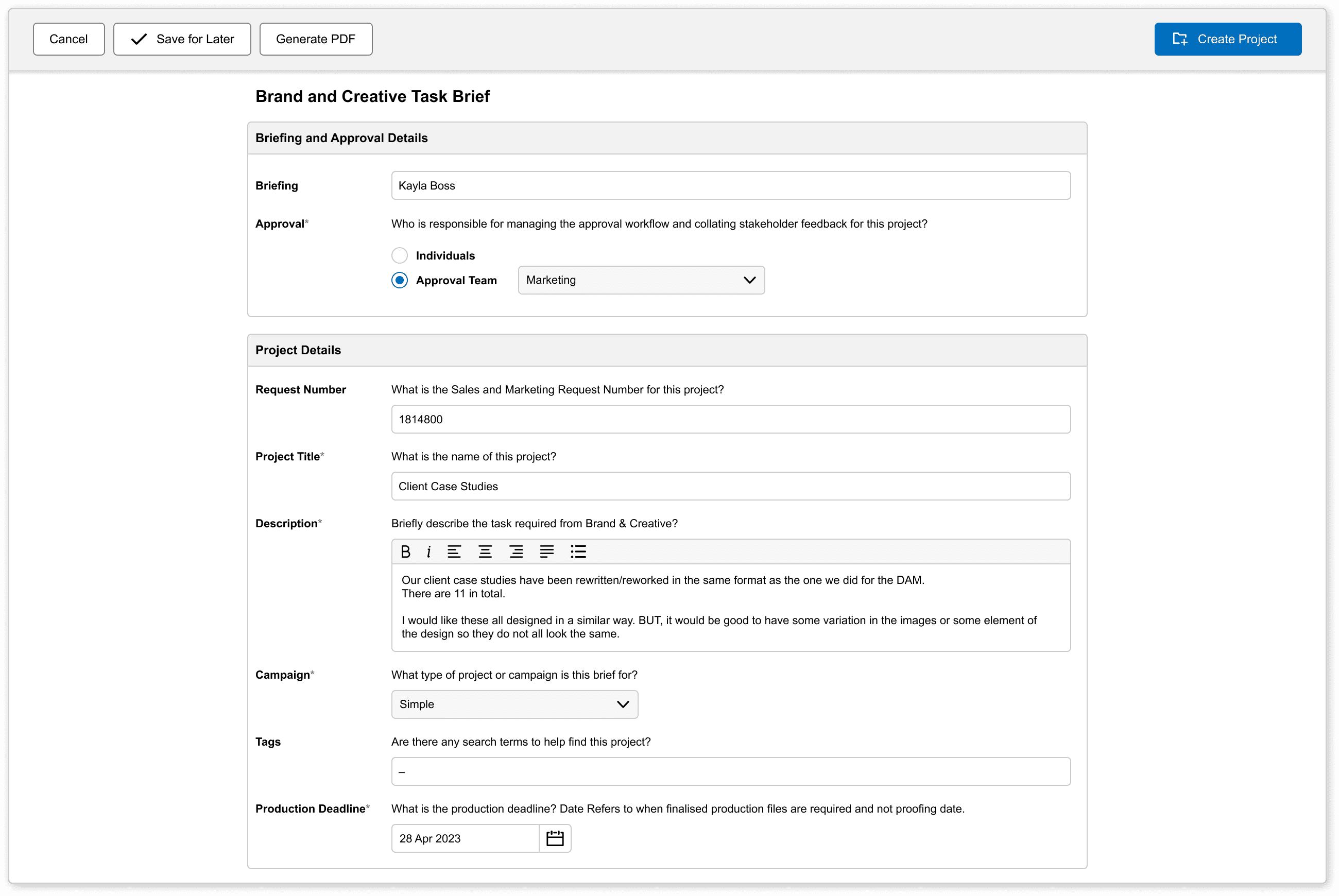
Task: Click the Create Project button
Action: coord(1228,39)
